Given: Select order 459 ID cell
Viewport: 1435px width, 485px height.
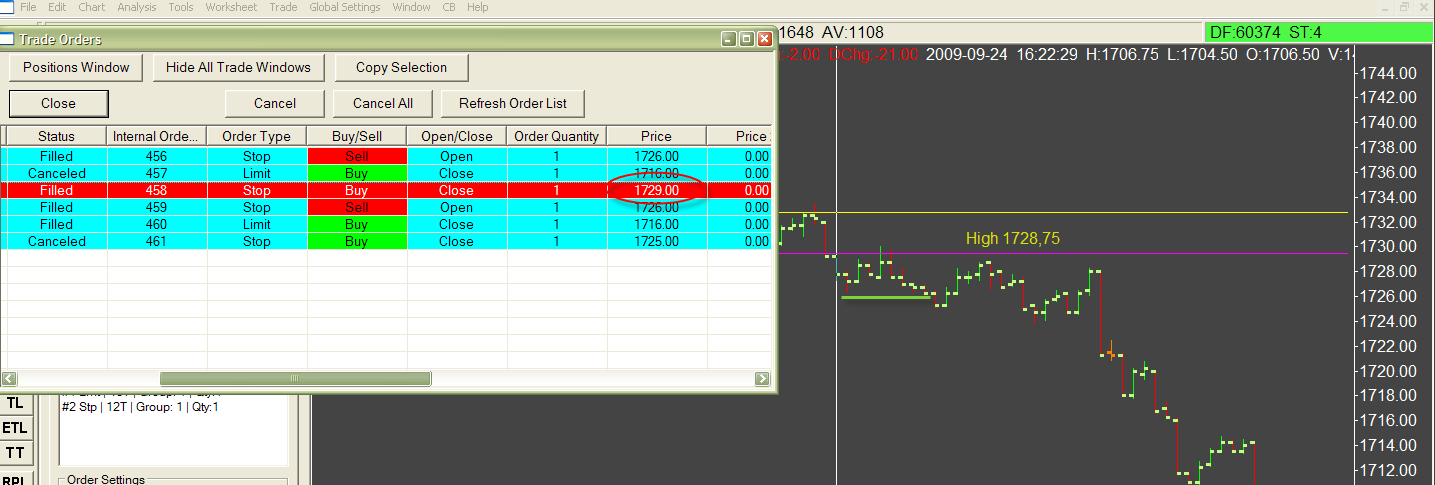Looking at the screenshot, I should click(156, 207).
